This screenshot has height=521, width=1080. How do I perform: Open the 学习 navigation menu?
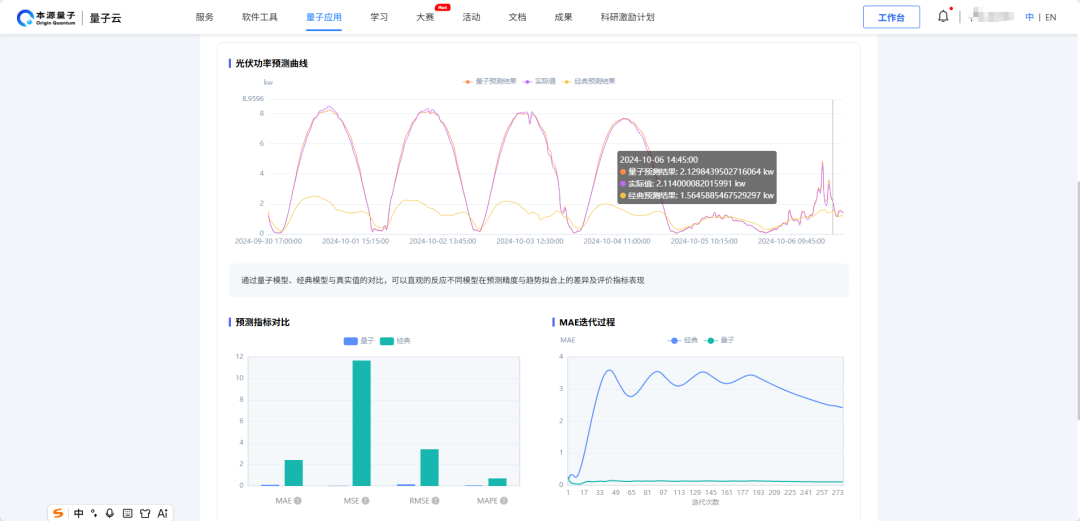pos(379,17)
